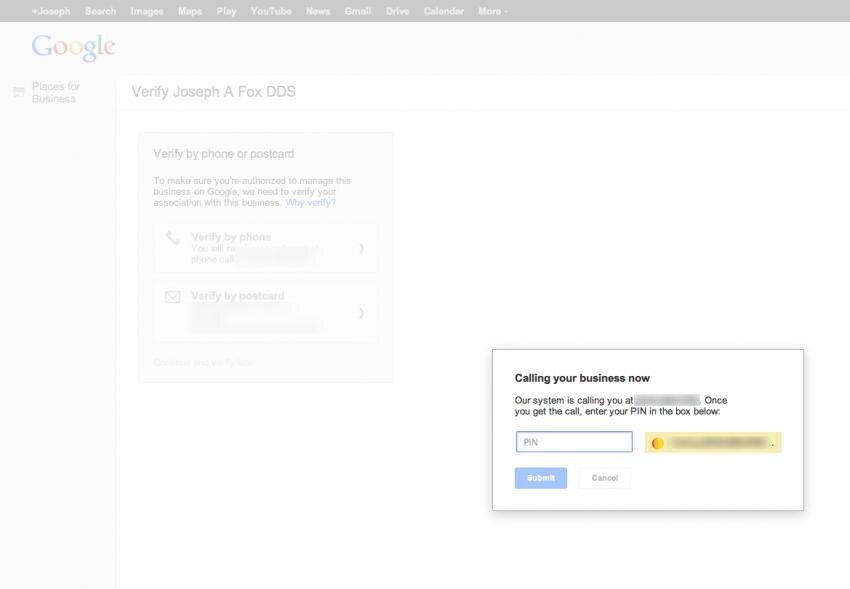Click the Verify by phone or postcard heading

tap(224, 154)
